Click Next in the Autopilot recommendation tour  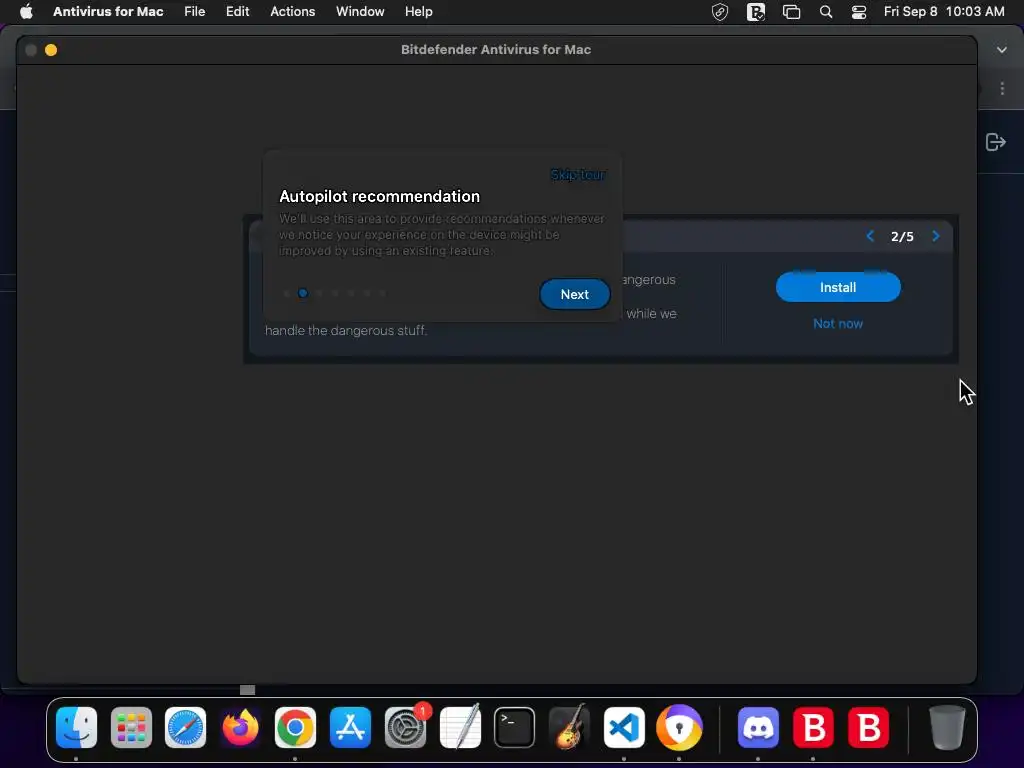(x=575, y=294)
